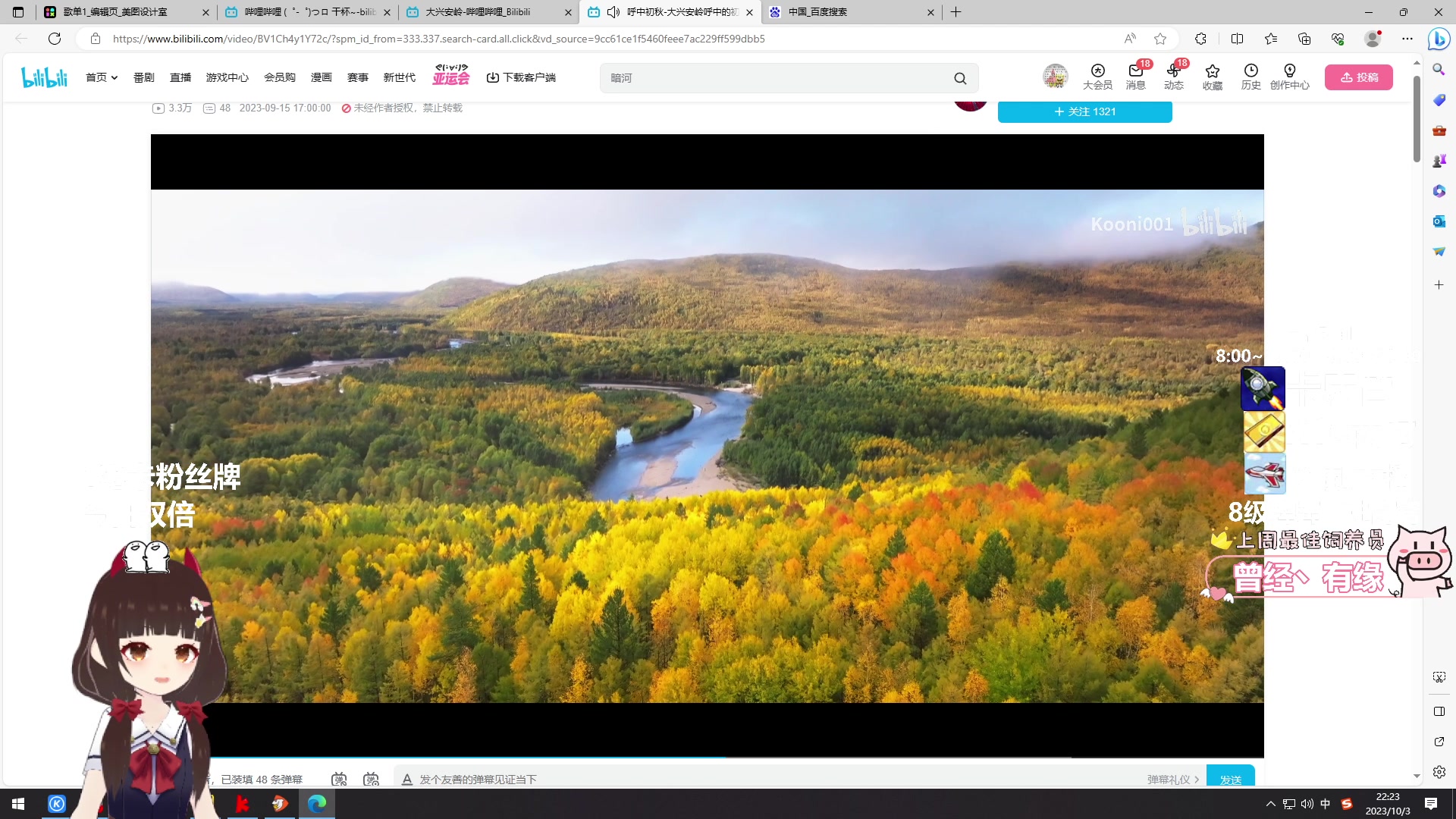Open 动态 feed icon
Screen dimensions: 1456x819
1174,77
